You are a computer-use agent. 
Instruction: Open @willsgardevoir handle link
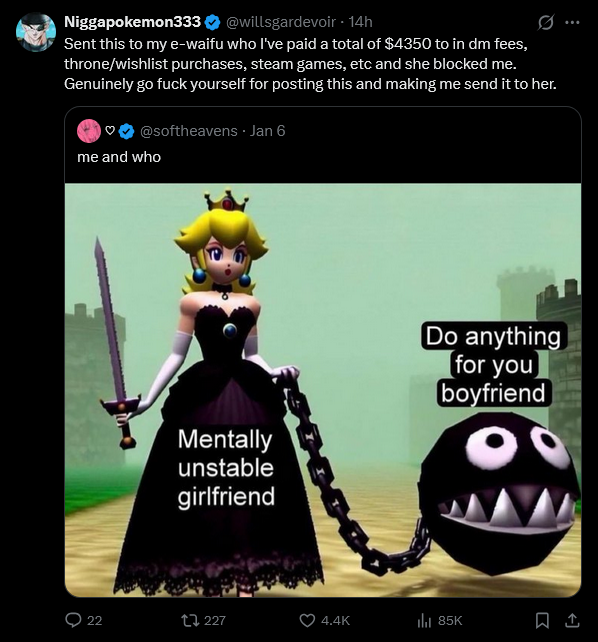click(281, 22)
